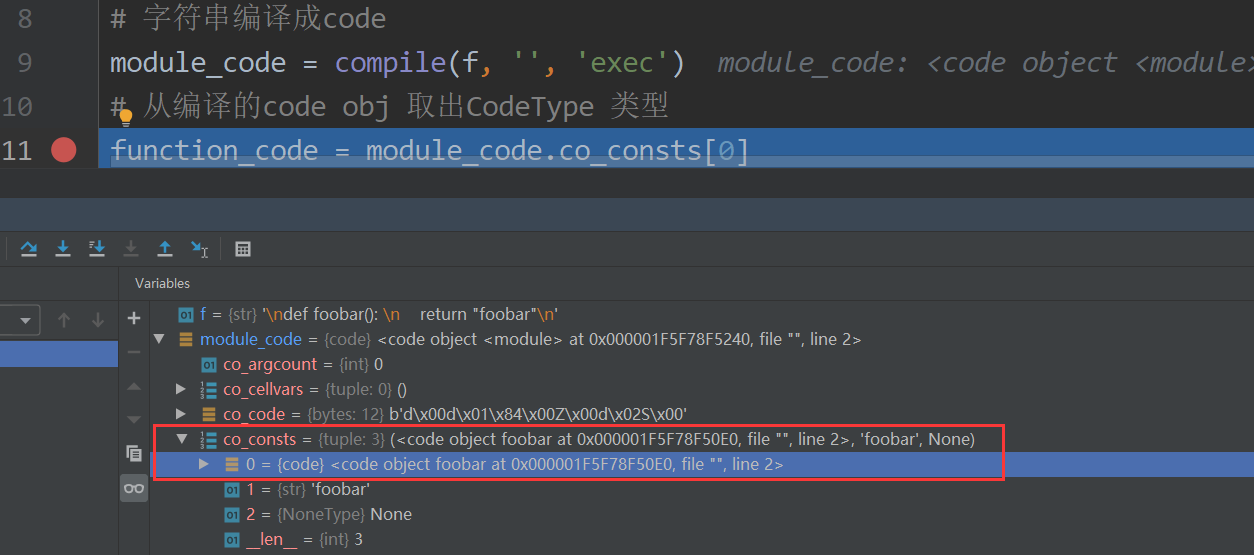Select the f string variable row
Screen dimensions: 1254x555
[701, 314]
